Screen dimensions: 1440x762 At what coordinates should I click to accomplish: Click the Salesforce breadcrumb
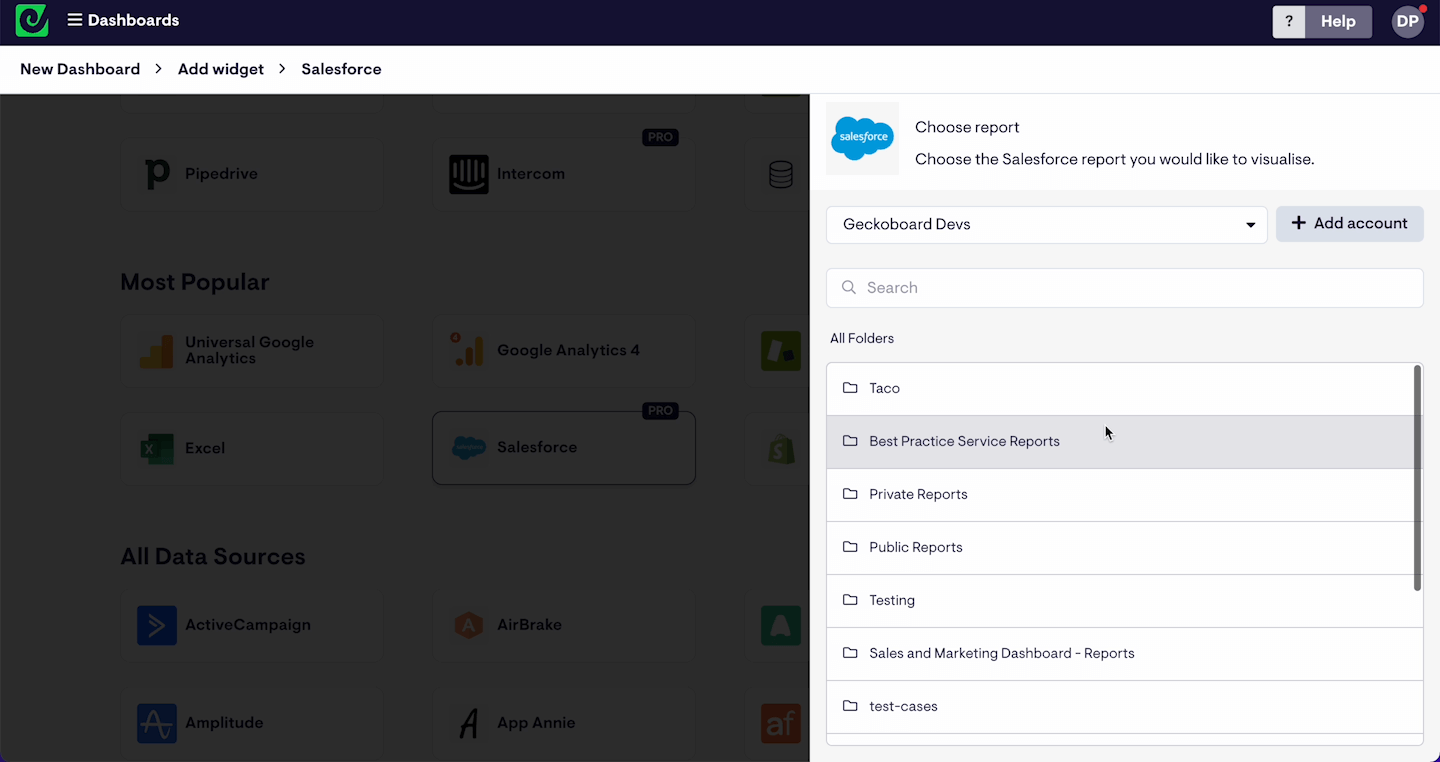341,69
